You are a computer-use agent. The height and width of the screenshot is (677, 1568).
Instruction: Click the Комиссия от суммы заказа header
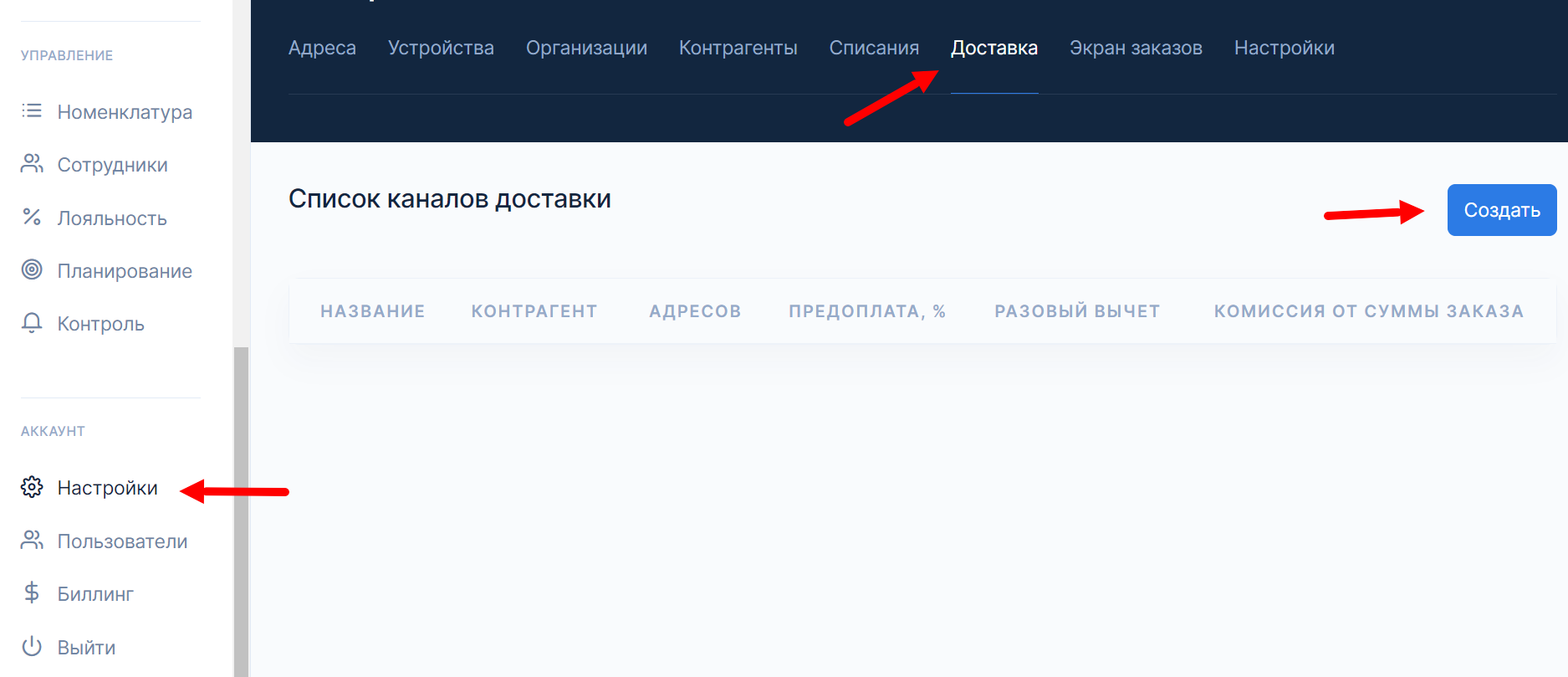click(x=1369, y=311)
